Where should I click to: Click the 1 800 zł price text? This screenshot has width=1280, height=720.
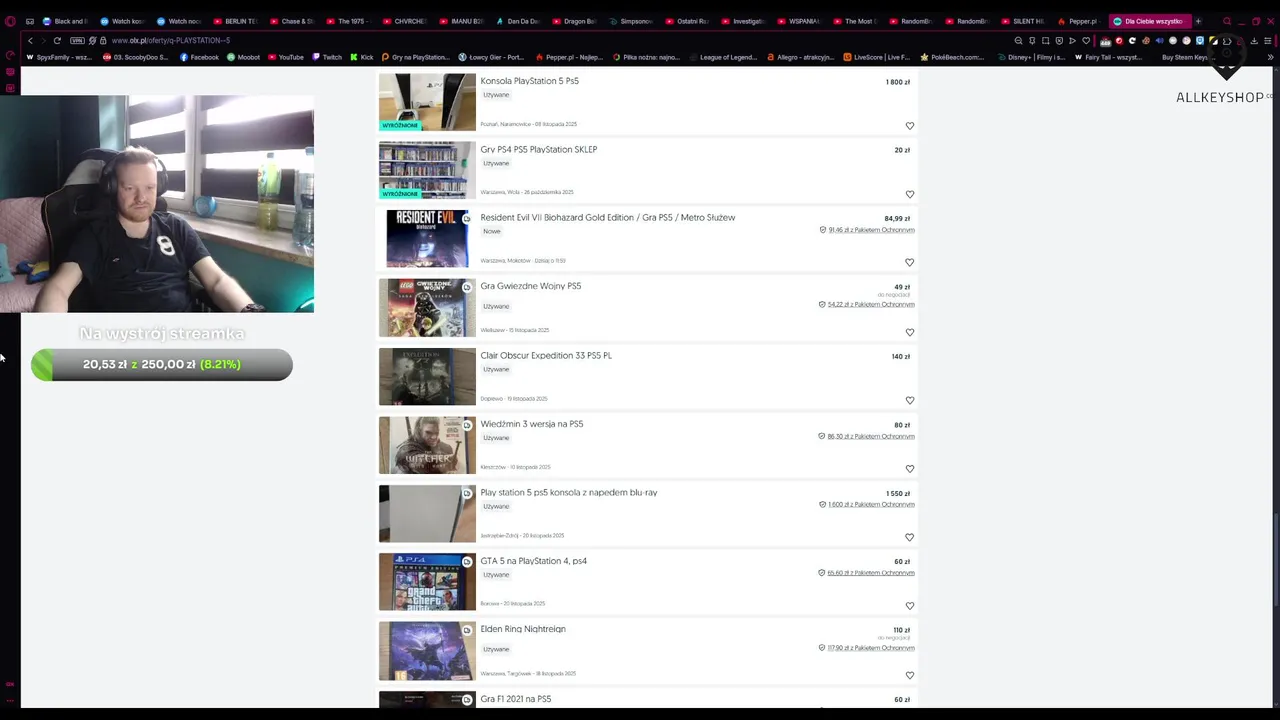click(898, 82)
